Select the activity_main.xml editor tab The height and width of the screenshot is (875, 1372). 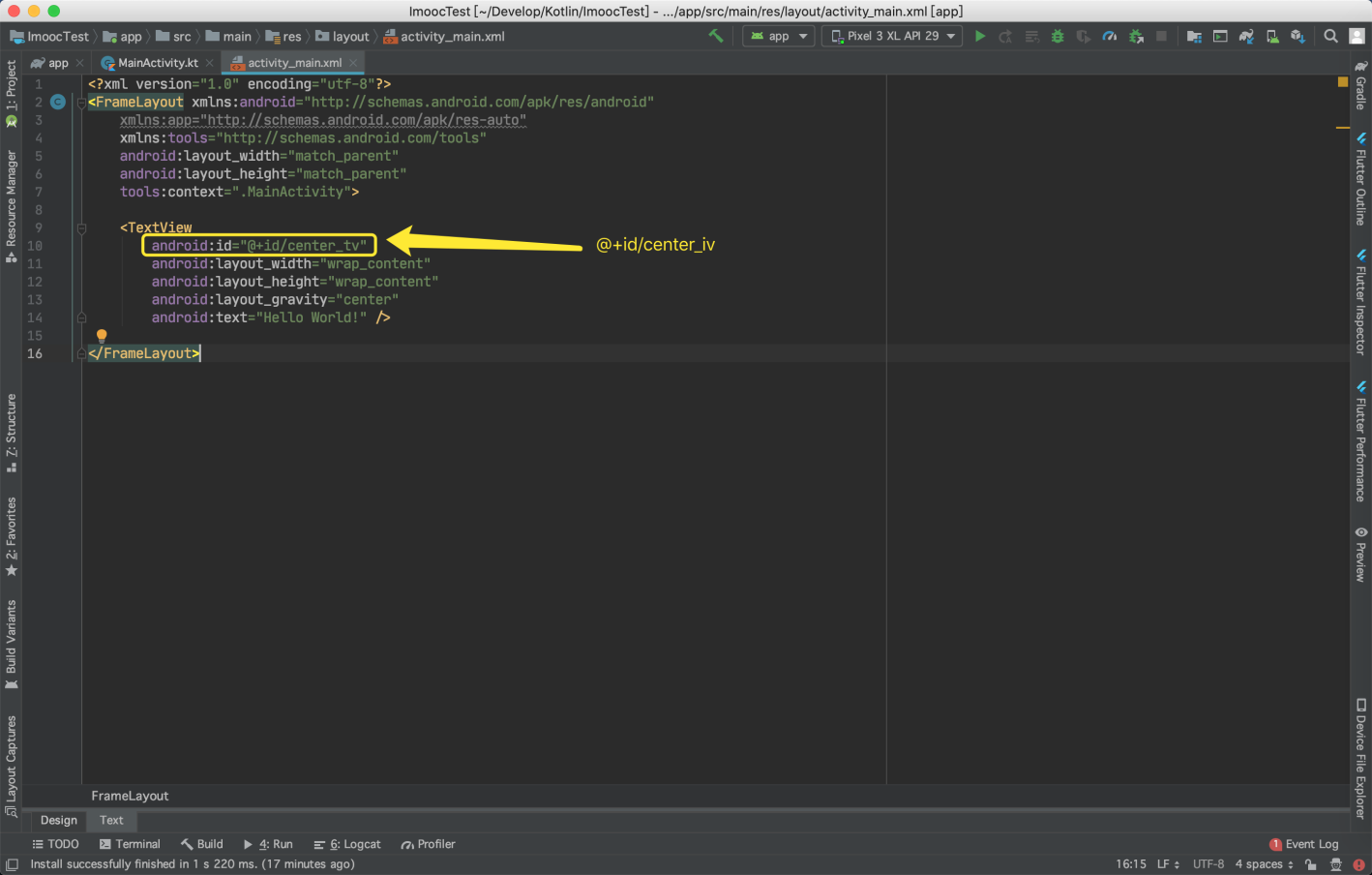pos(294,63)
